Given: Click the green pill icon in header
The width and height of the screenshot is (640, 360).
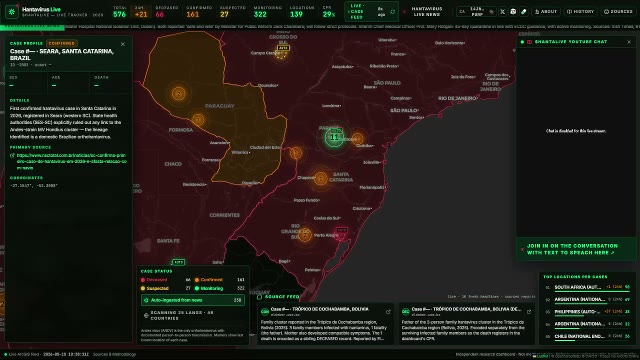Looking at the screenshot, I should click(x=524, y=12).
